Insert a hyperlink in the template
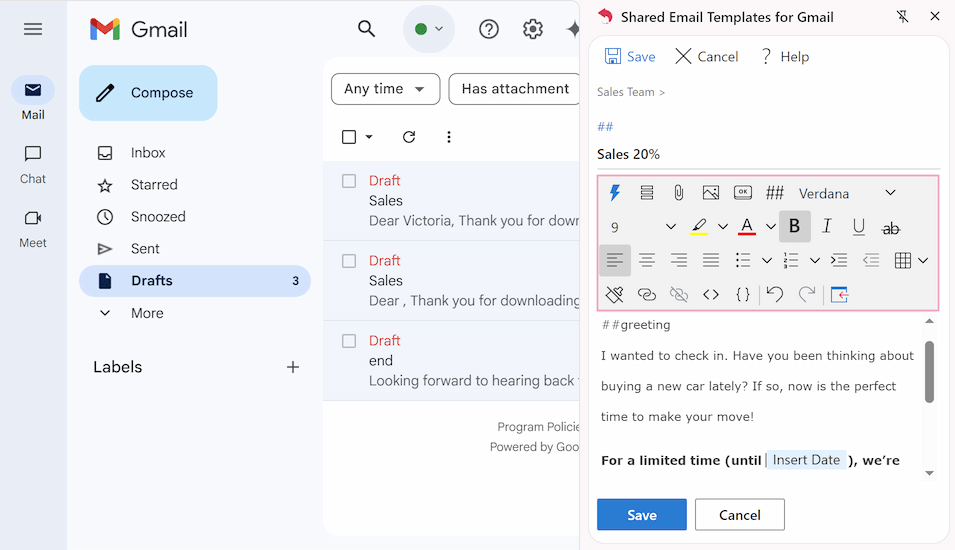This screenshot has width=955, height=550. pos(647,295)
